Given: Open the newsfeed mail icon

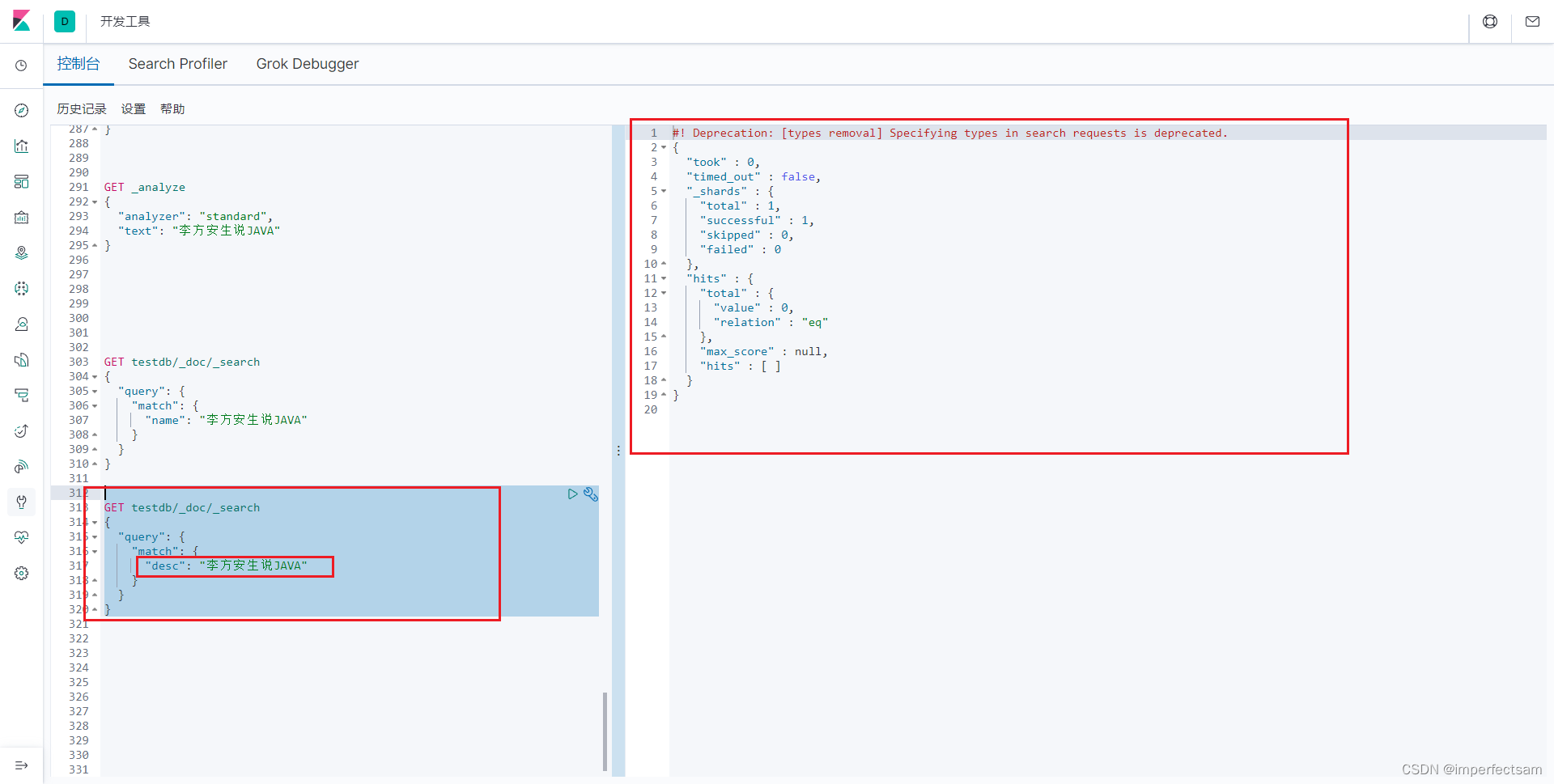Looking at the screenshot, I should (1532, 22).
